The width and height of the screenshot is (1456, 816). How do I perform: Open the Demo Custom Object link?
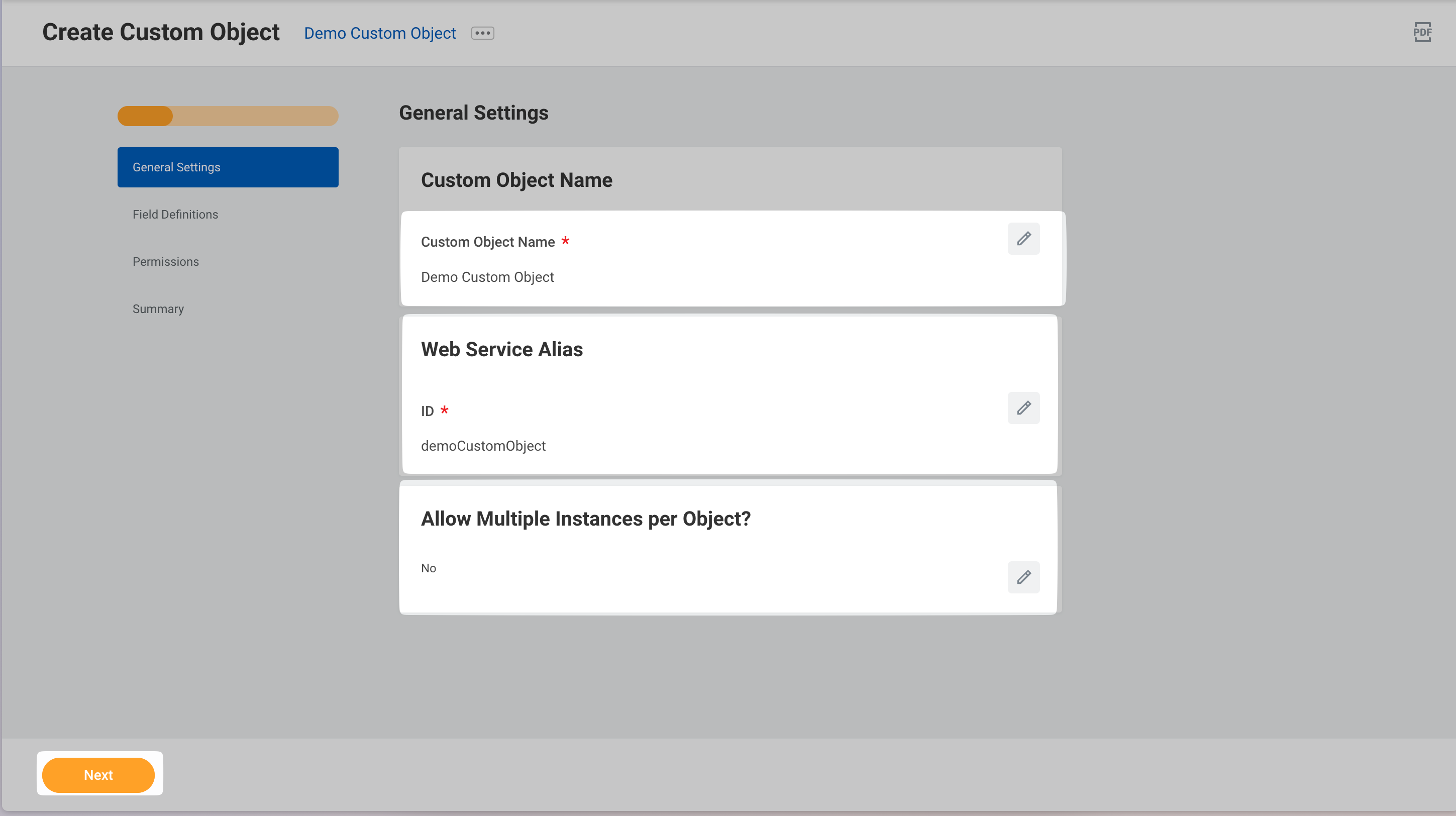point(380,33)
